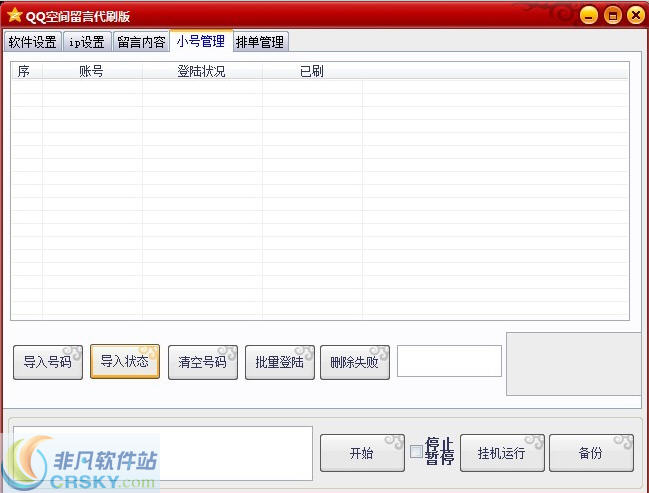Sort by the 账号 column header
649x493 pixels.
(92, 71)
